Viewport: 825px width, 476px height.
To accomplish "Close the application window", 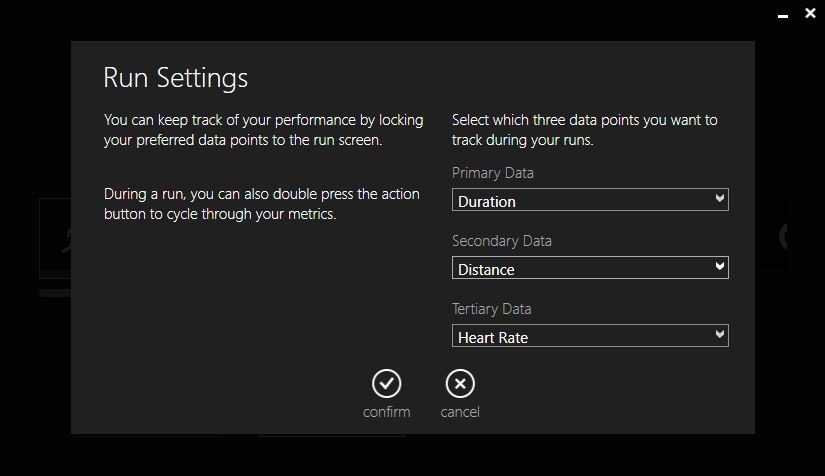I will coord(810,14).
